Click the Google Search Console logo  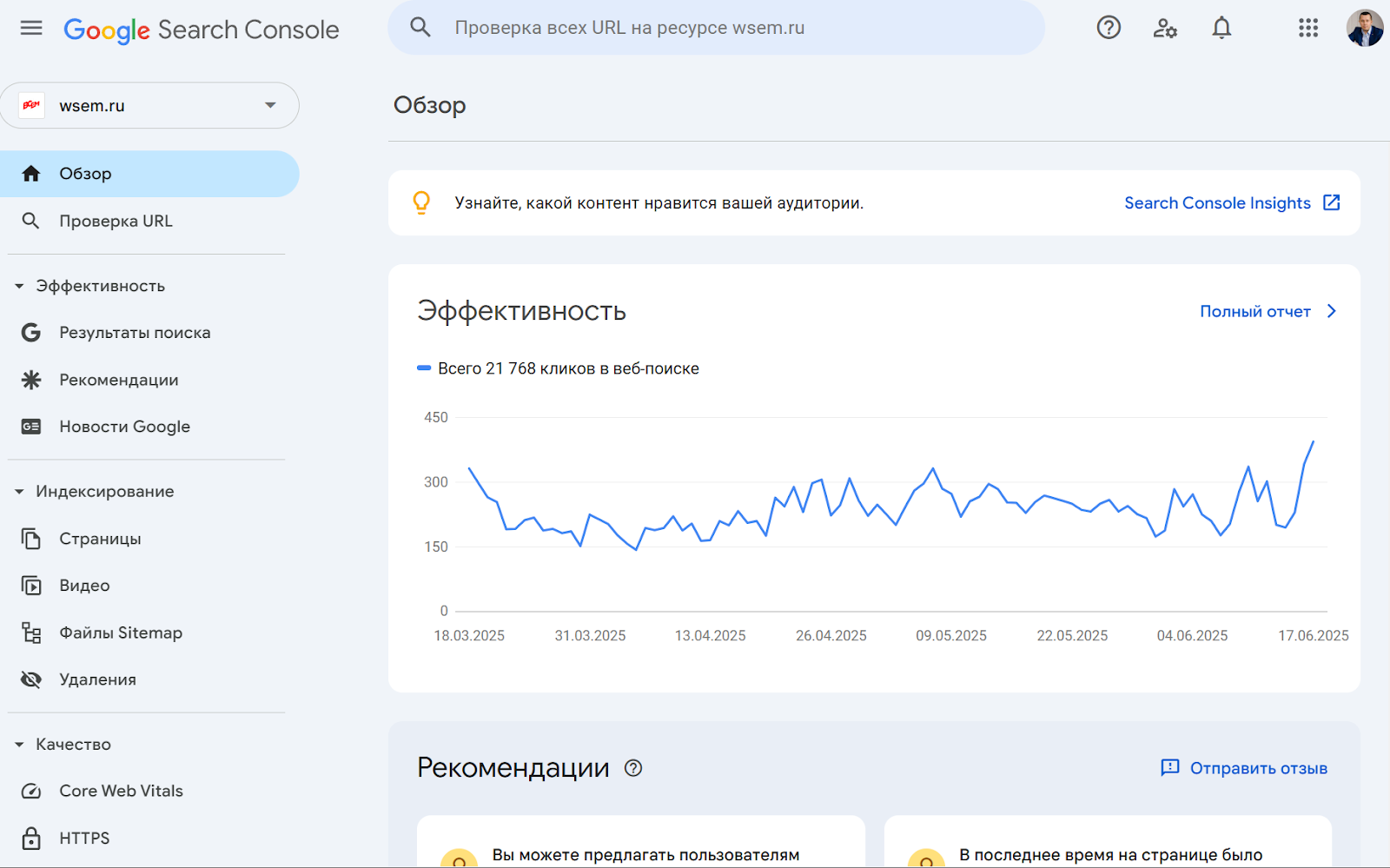point(202,30)
